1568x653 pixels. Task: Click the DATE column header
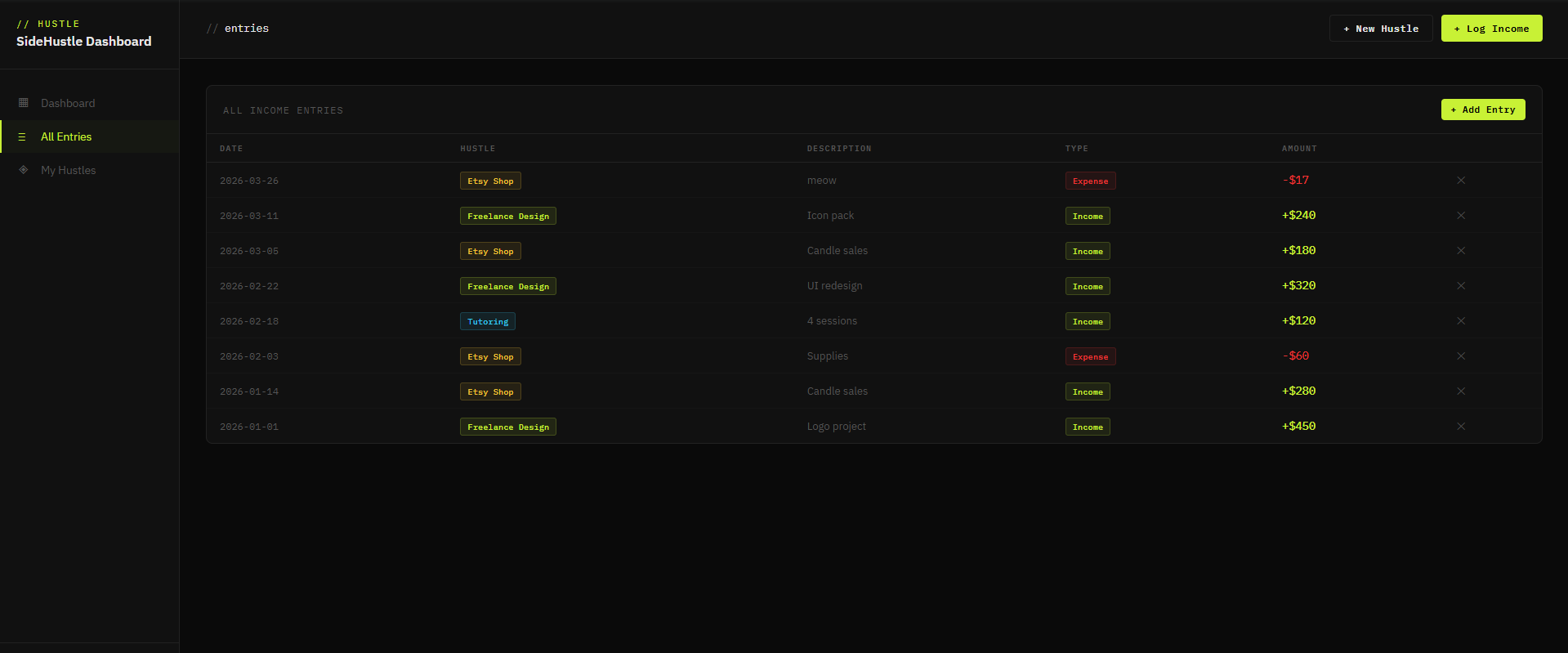[231, 149]
